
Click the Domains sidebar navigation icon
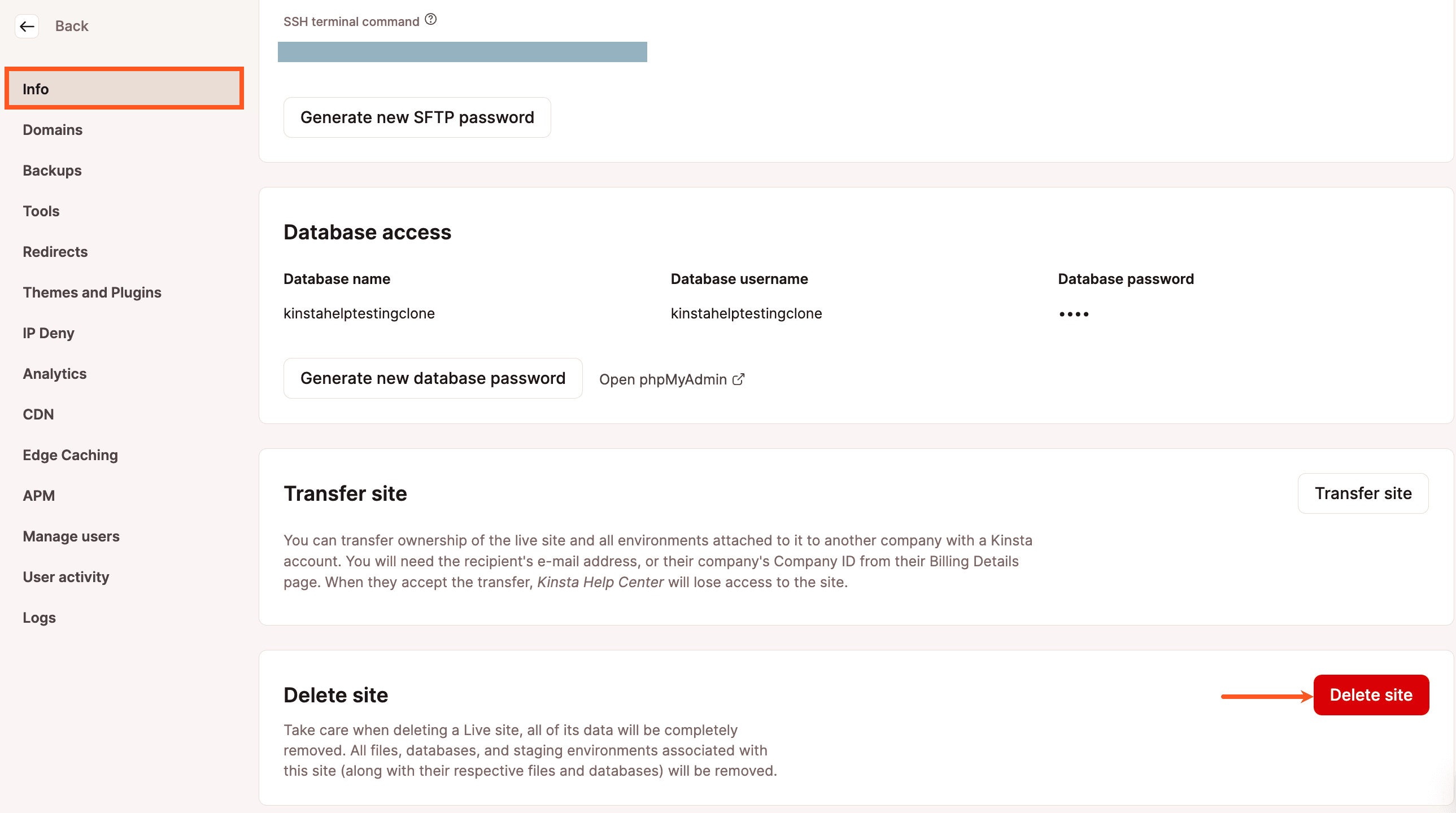[53, 129]
